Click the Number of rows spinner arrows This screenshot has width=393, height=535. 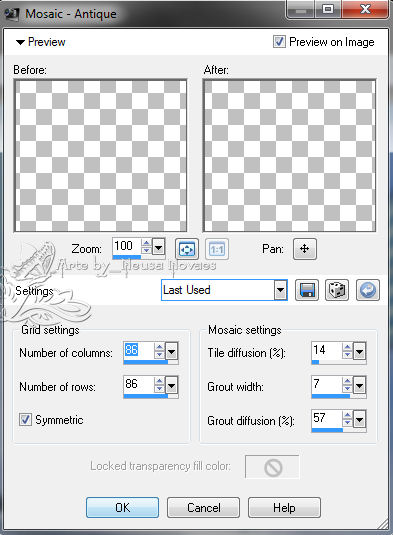click(x=159, y=385)
